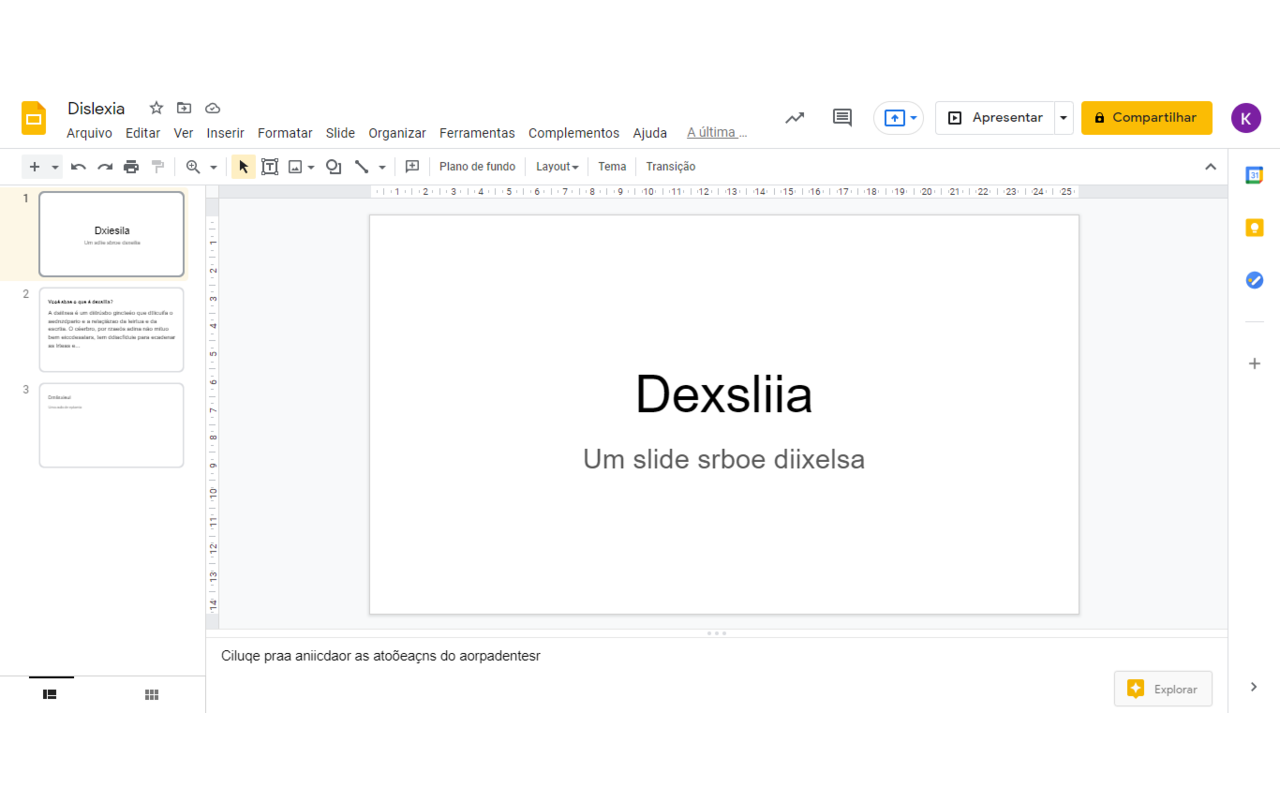Screen dimensions: 1280x800
Task: Select the shape tool
Action: pos(334,167)
